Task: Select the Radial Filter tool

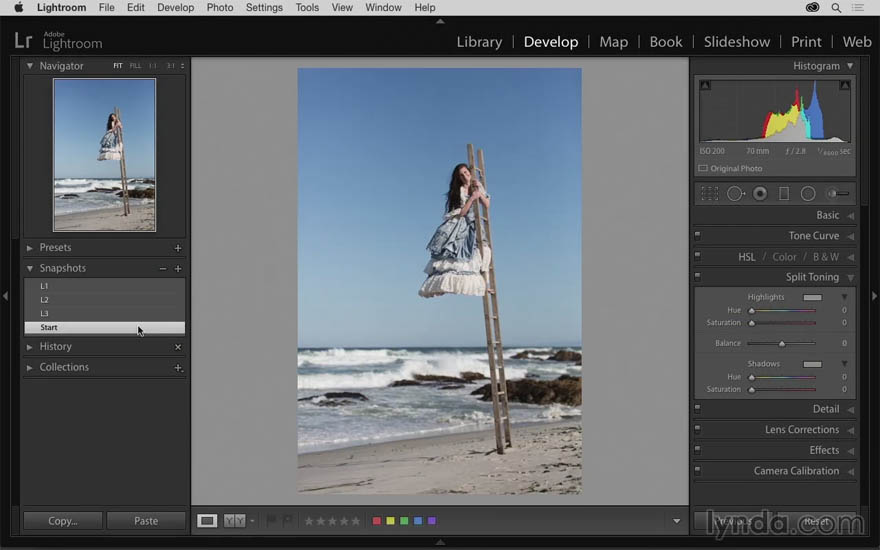Action: pos(808,194)
